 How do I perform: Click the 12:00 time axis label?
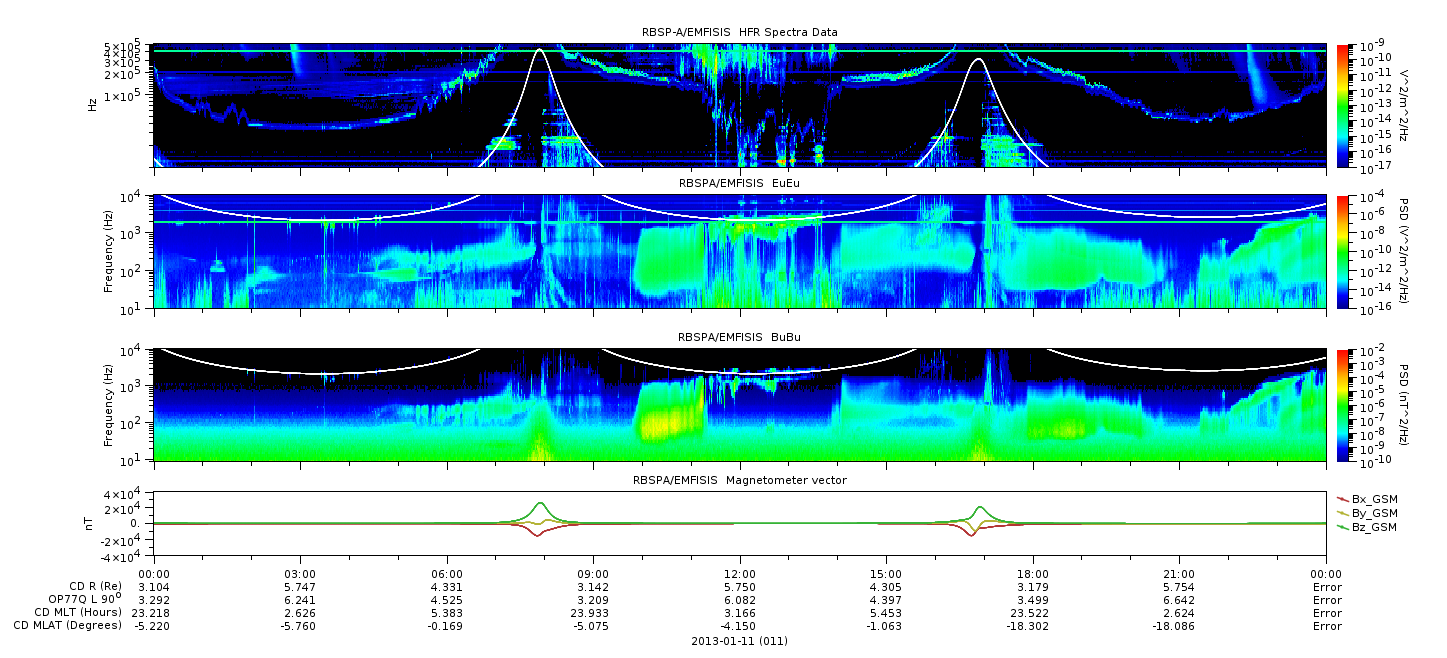click(x=739, y=574)
